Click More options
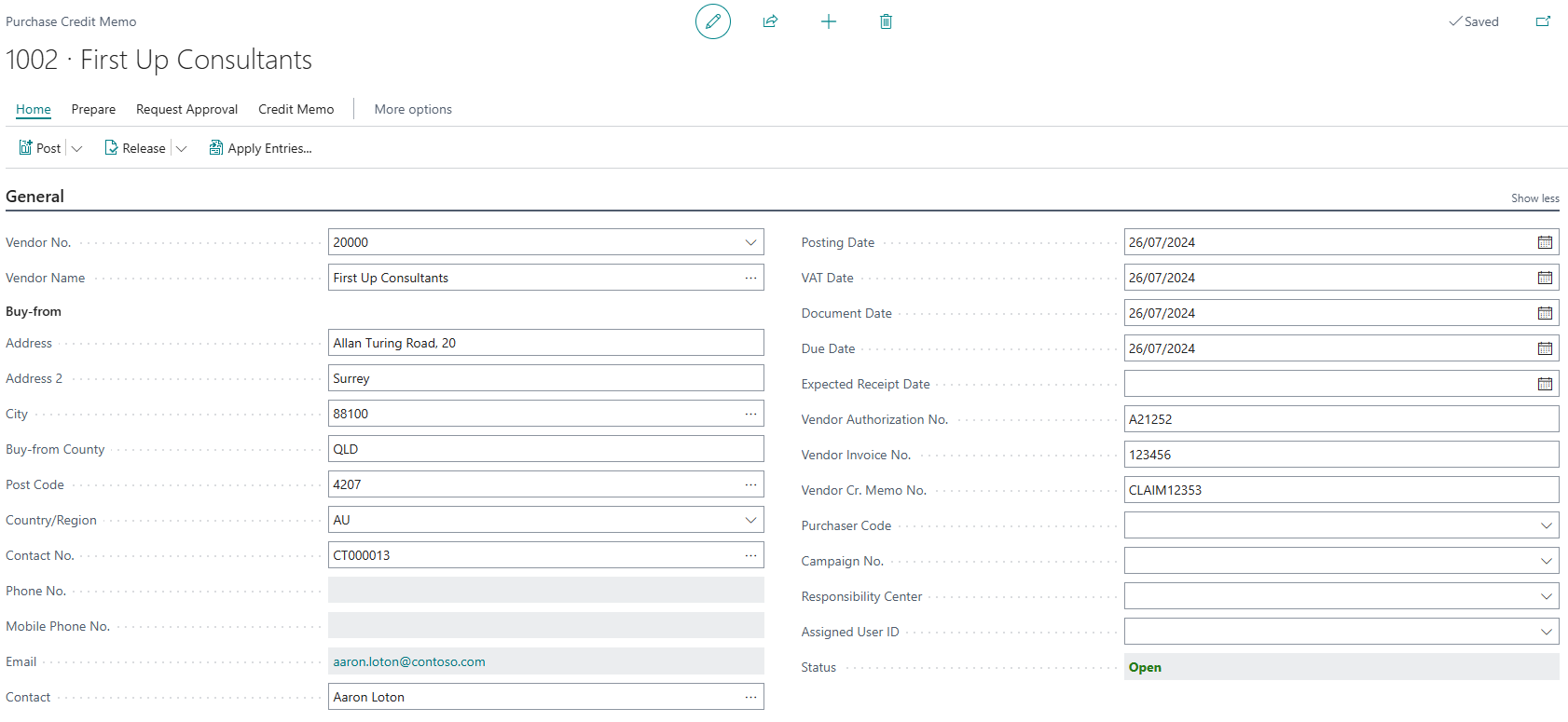The image size is (1568, 722). 413,109
